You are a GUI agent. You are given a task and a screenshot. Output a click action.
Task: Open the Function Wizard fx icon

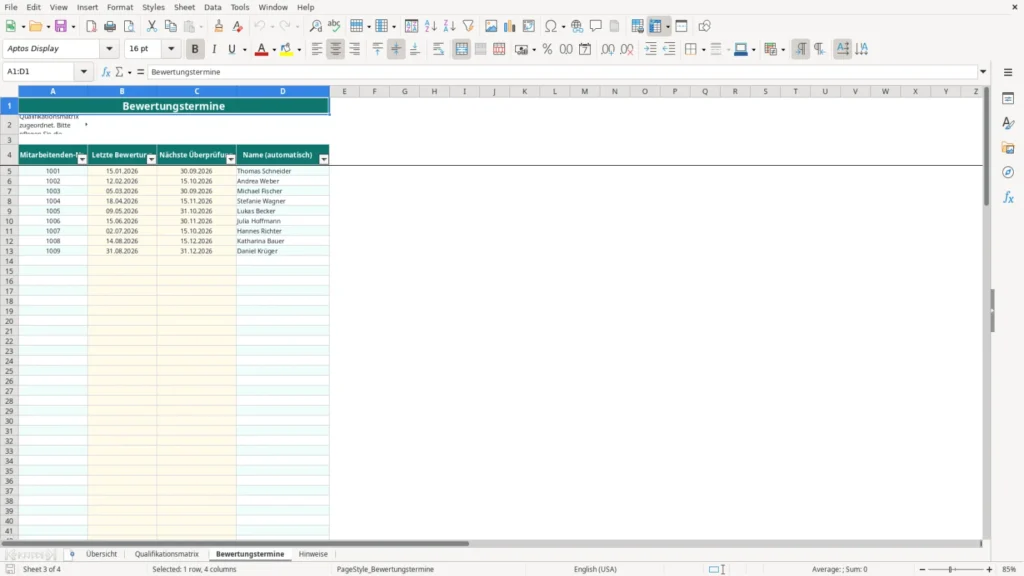click(x=106, y=72)
